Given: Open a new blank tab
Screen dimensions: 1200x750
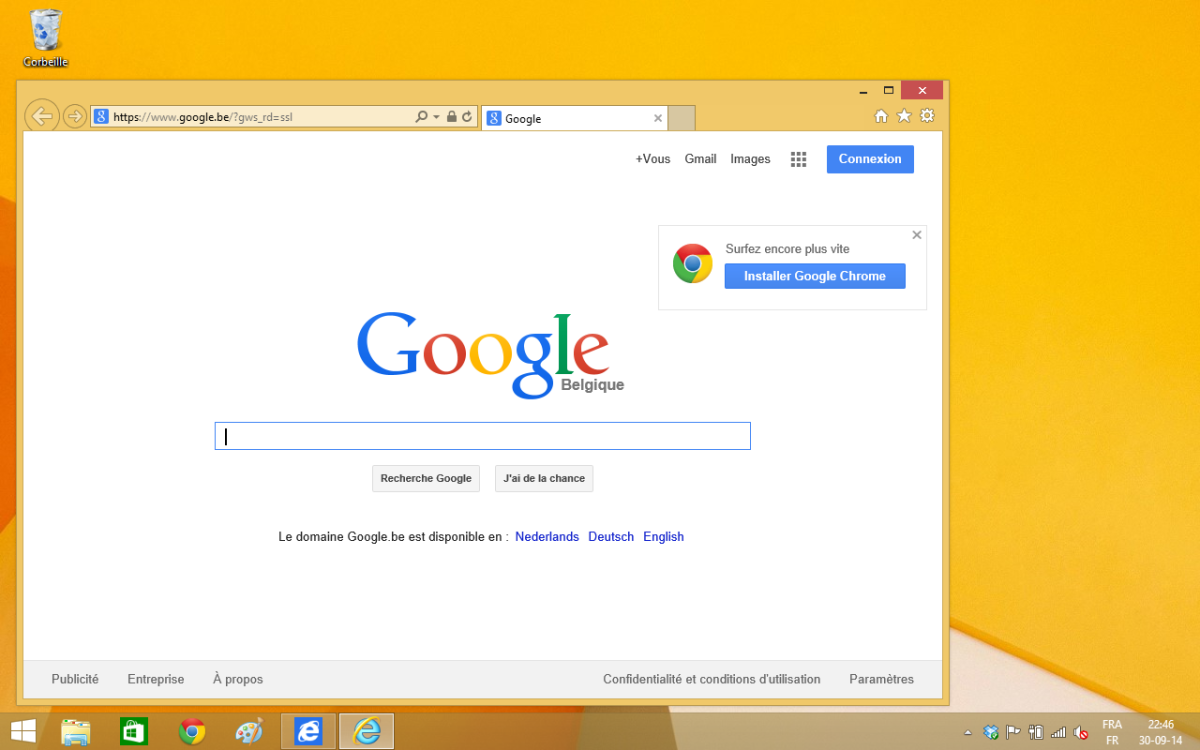Looking at the screenshot, I should [681, 118].
